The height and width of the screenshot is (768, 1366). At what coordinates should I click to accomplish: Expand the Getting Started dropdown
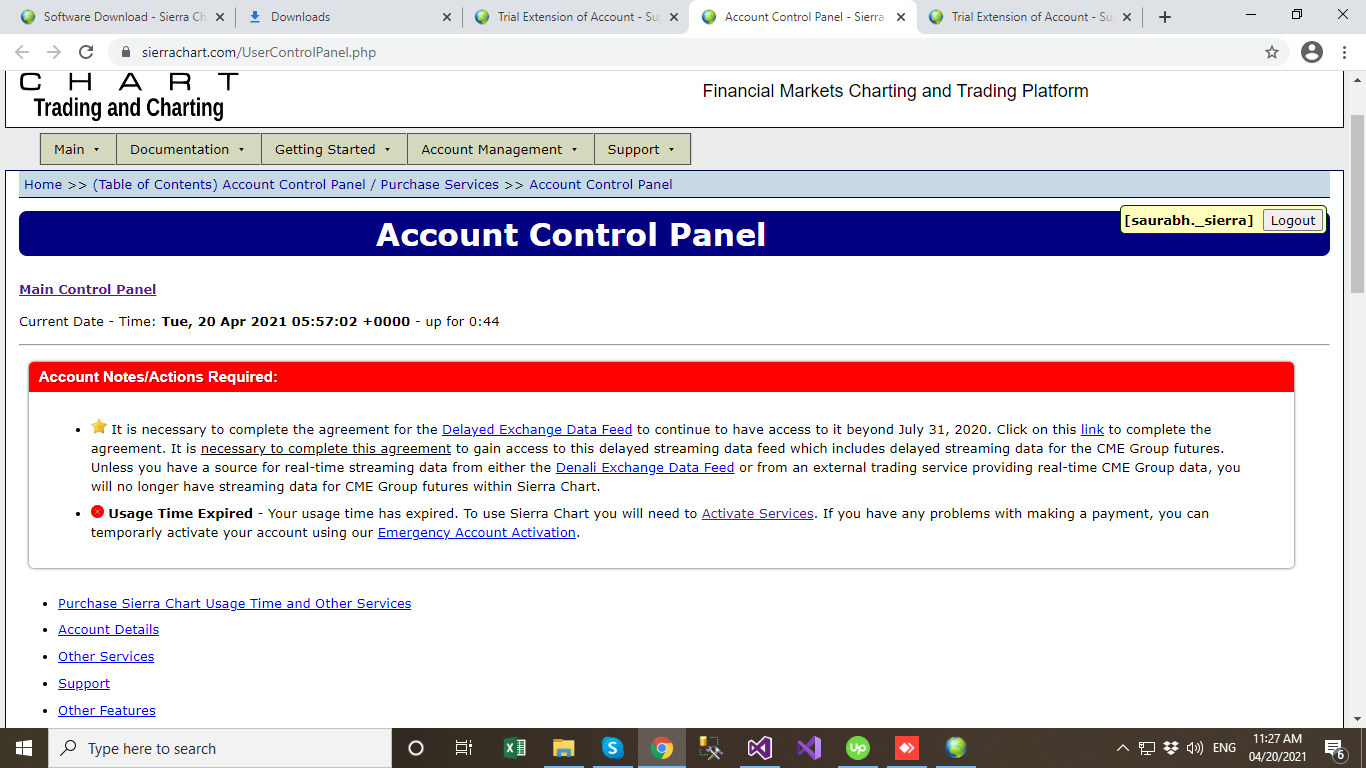(x=333, y=149)
